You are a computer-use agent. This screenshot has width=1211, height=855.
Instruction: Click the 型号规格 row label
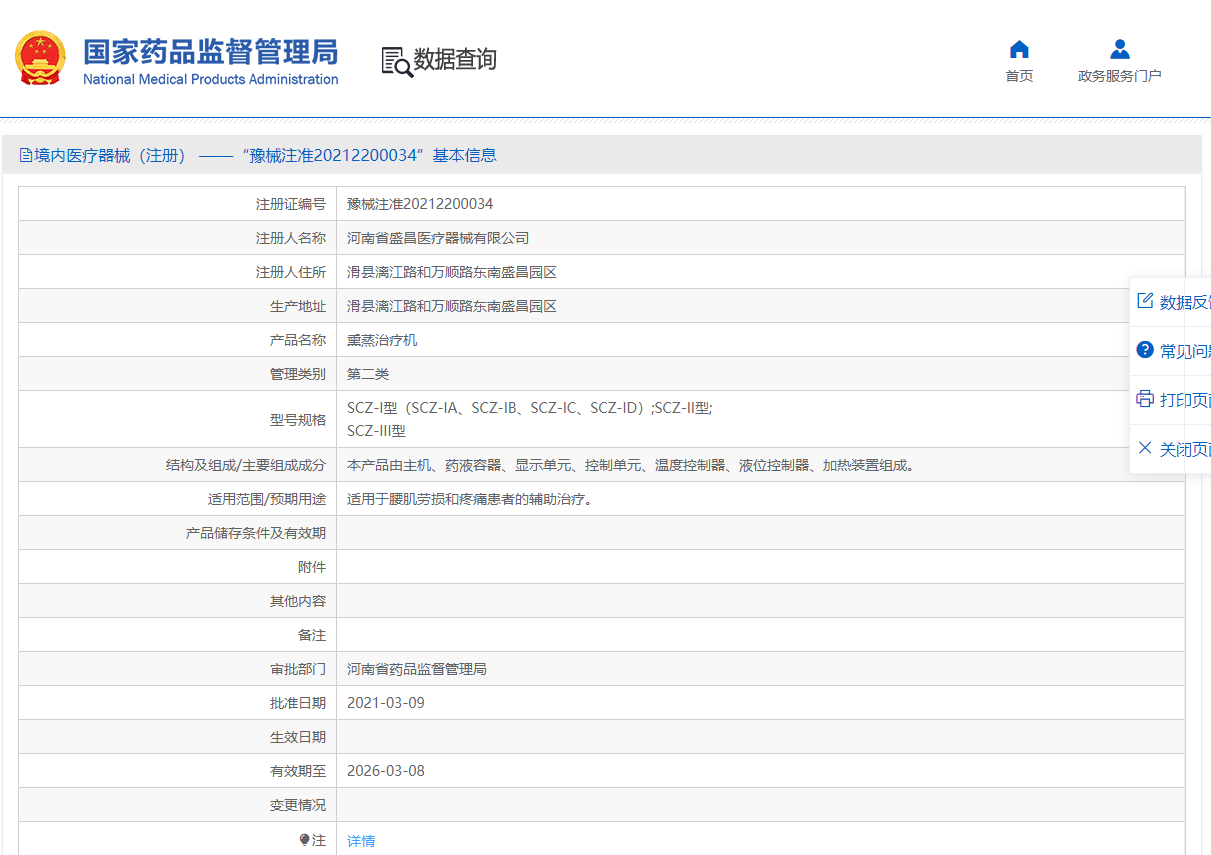click(298, 420)
